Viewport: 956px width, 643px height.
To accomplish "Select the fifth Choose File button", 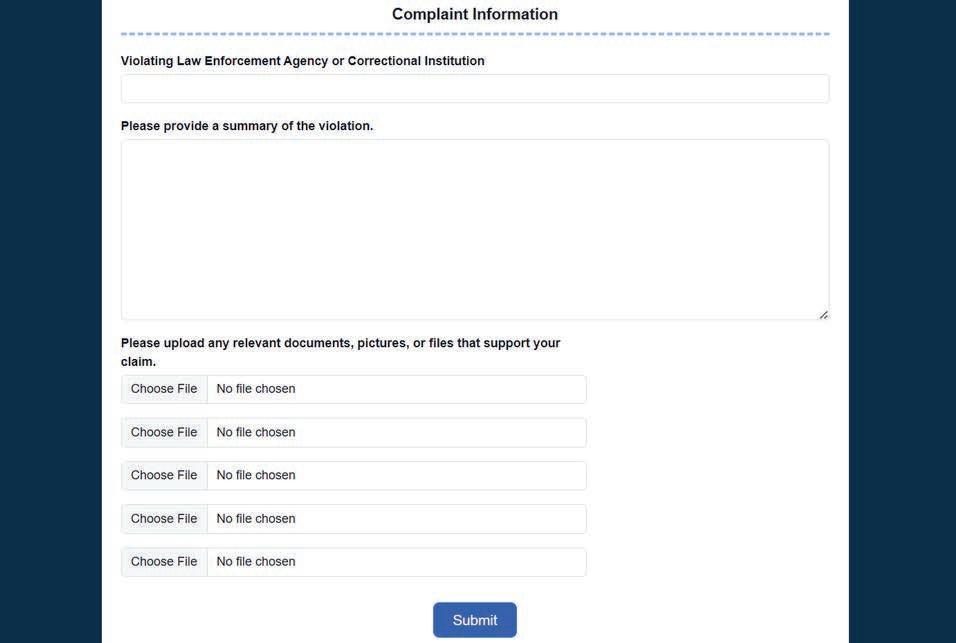I will point(164,562).
